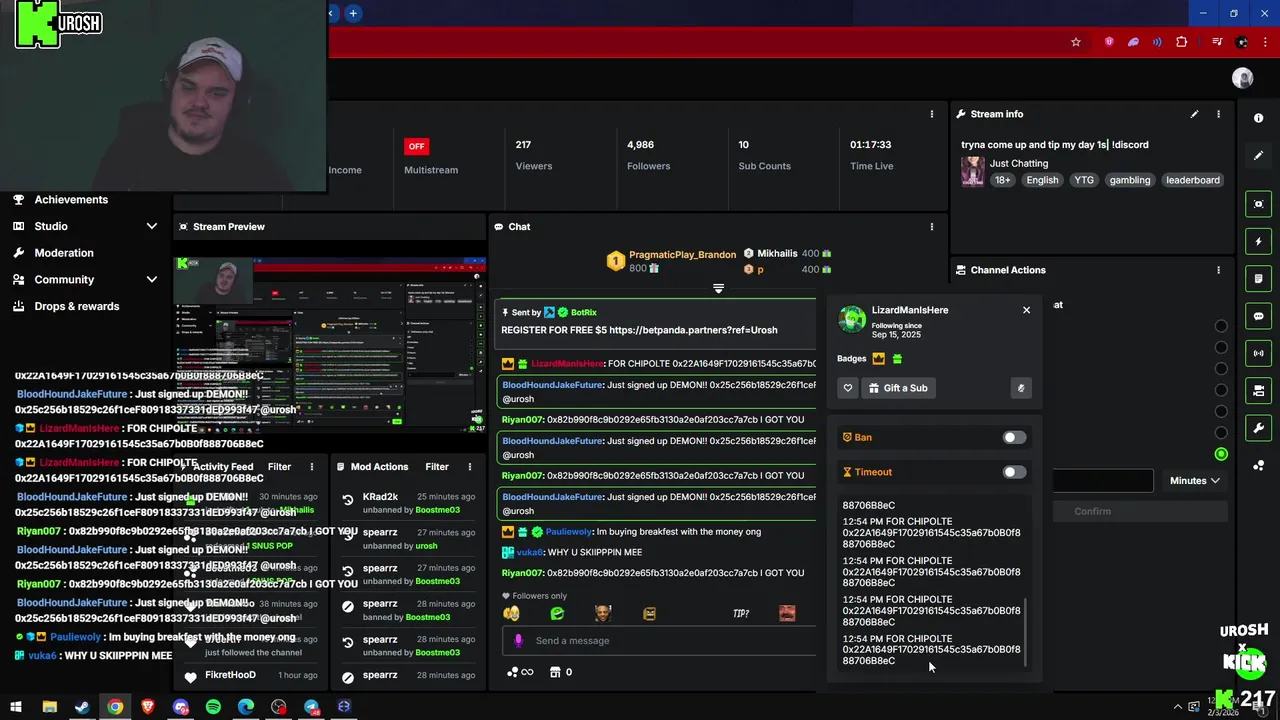1280x720 pixels.
Task: Click the gambling tag
Action: (1129, 180)
